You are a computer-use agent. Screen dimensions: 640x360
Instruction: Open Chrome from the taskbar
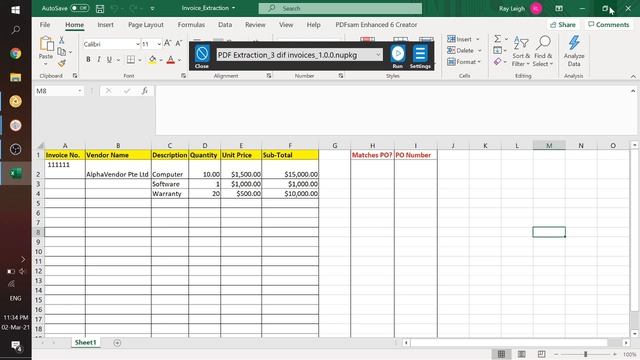(x=16, y=53)
